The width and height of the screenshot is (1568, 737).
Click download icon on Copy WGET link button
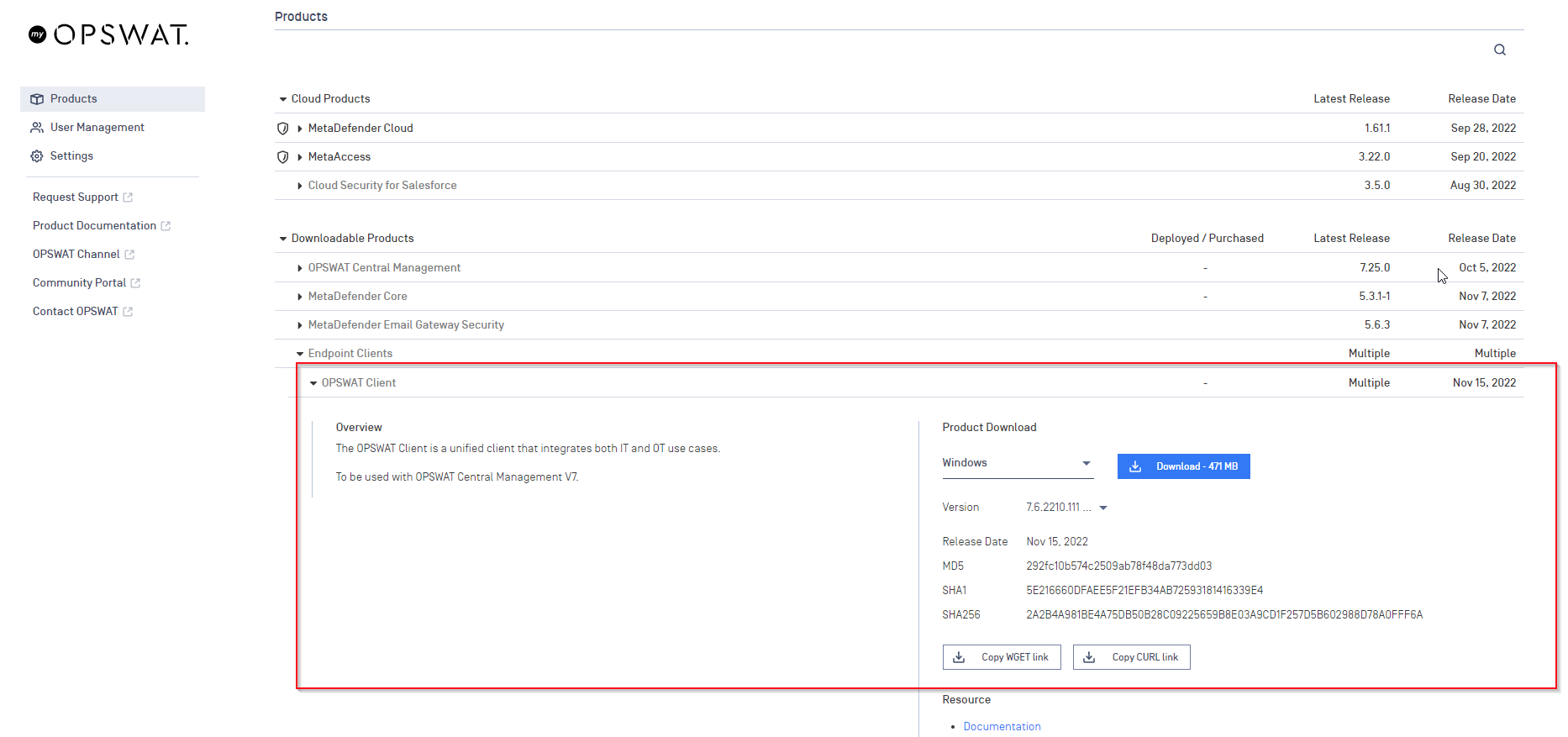[959, 657]
